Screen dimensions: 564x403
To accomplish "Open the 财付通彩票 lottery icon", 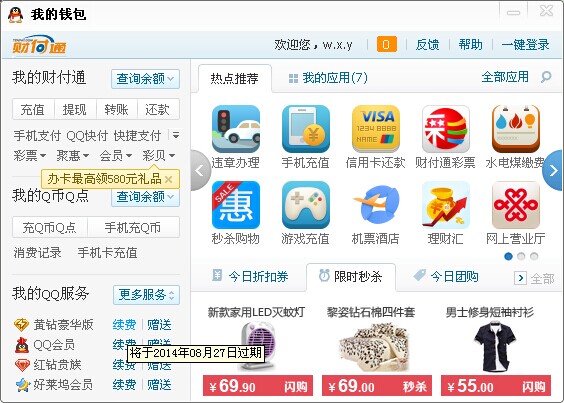I will click(446, 129).
